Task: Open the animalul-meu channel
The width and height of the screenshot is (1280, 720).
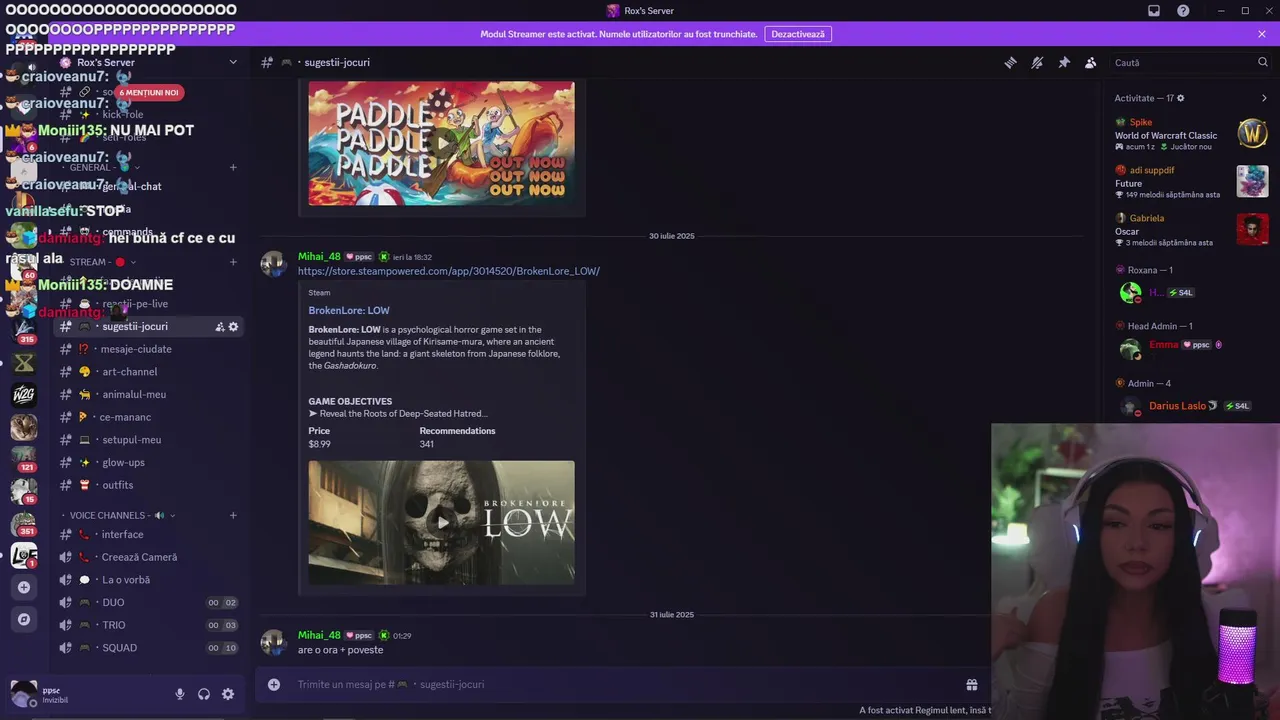Action: point(150,394)
